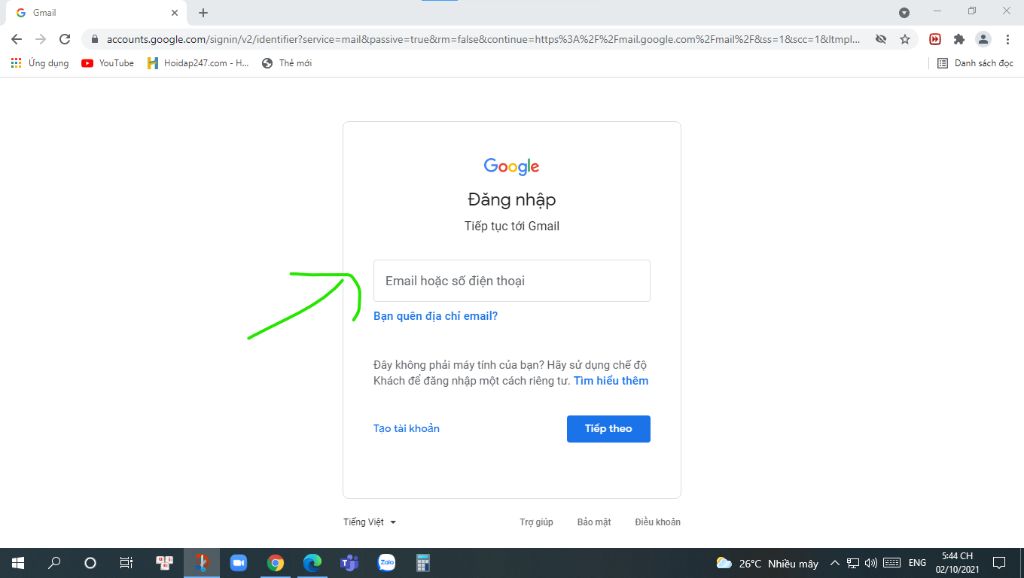Image resolution: width=1024 pixels, height=578 pixels.
Task: Select the URL in the address bar
Action: pos(483,39)
